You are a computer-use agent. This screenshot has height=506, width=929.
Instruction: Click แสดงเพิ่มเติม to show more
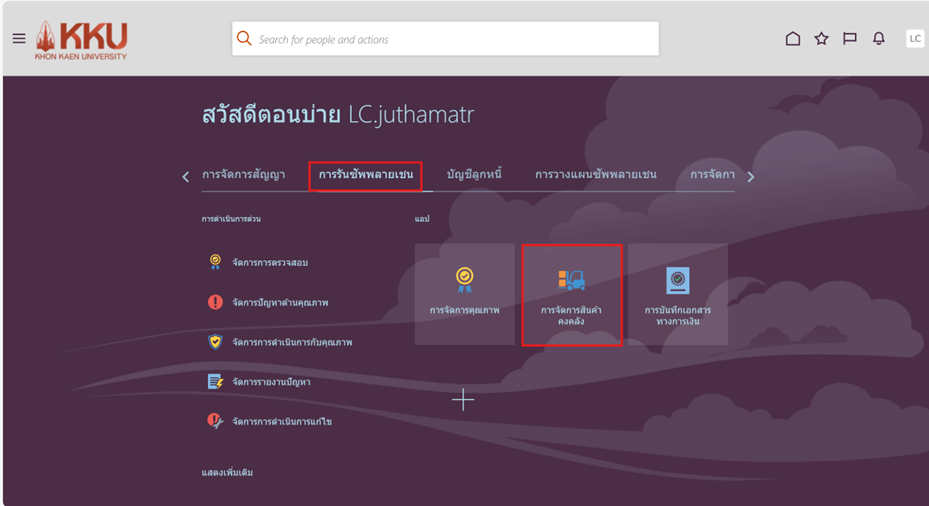(227, 472)
